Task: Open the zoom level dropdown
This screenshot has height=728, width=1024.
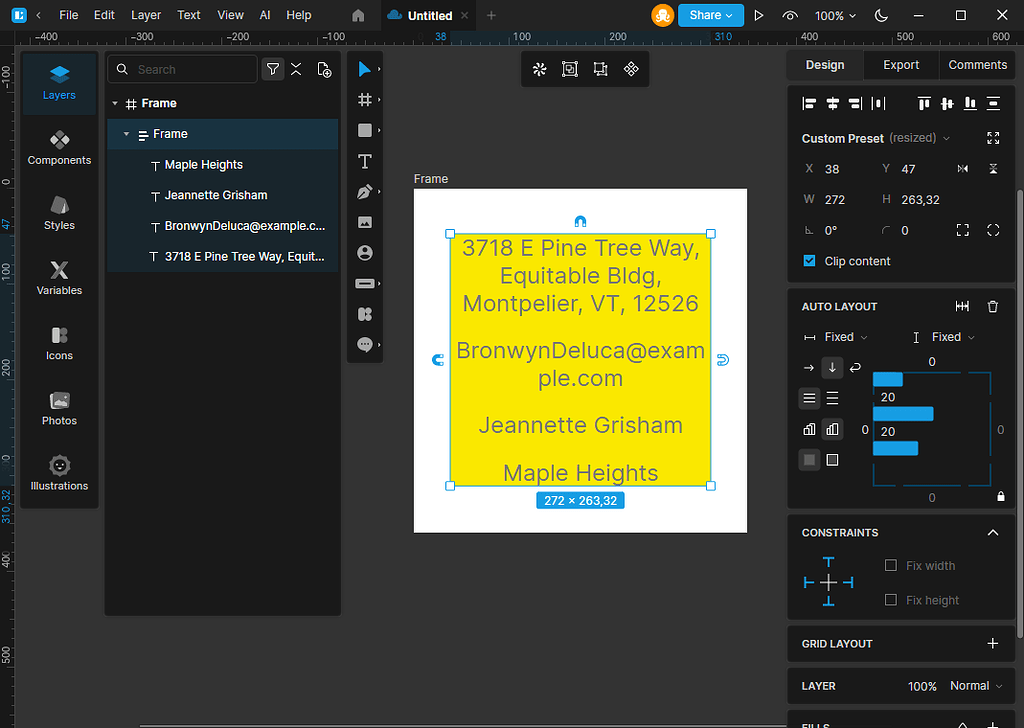Action: click(835, 15)
